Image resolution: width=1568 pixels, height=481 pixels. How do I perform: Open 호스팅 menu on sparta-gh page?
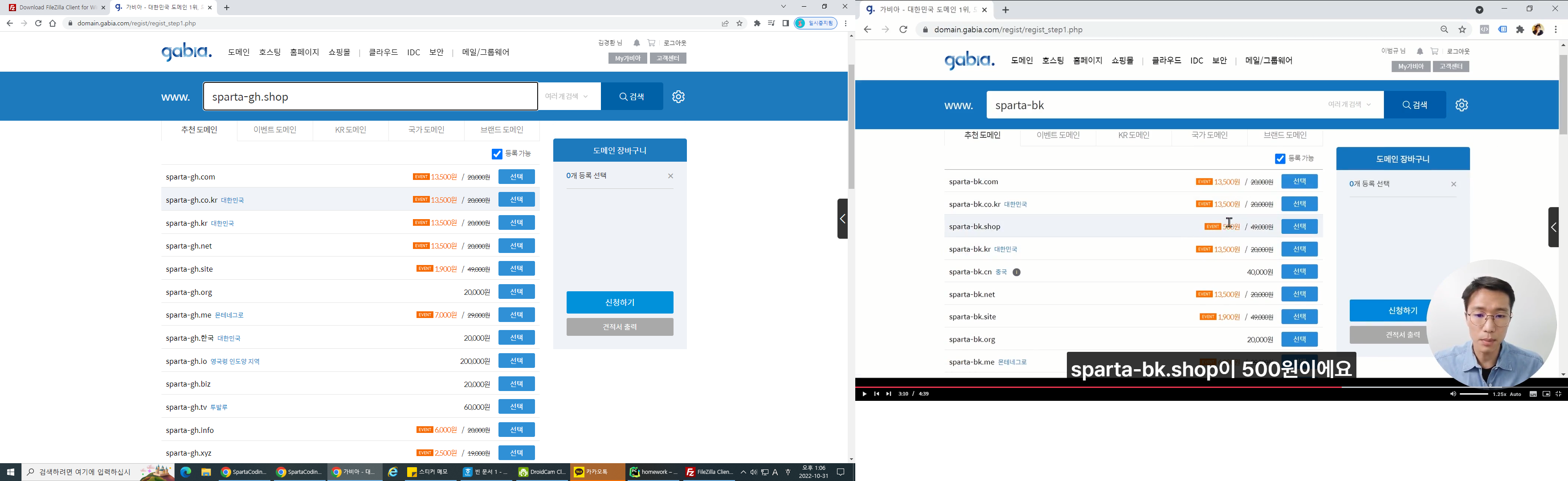click(269, 53)
